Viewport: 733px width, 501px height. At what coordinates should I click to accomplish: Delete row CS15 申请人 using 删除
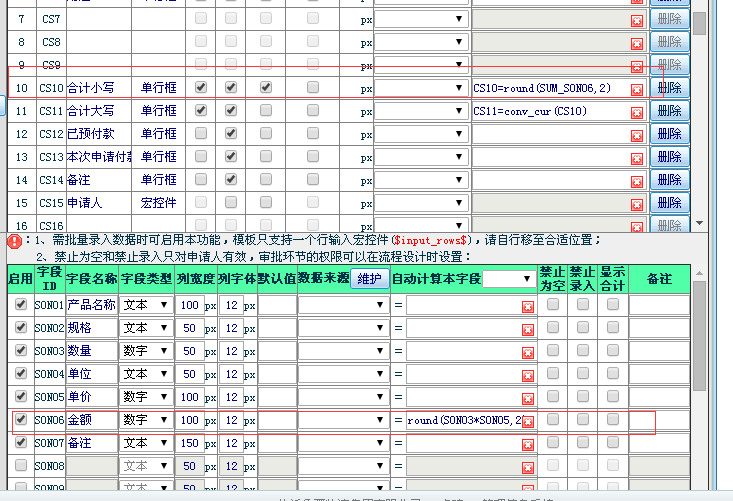point(669,203)
